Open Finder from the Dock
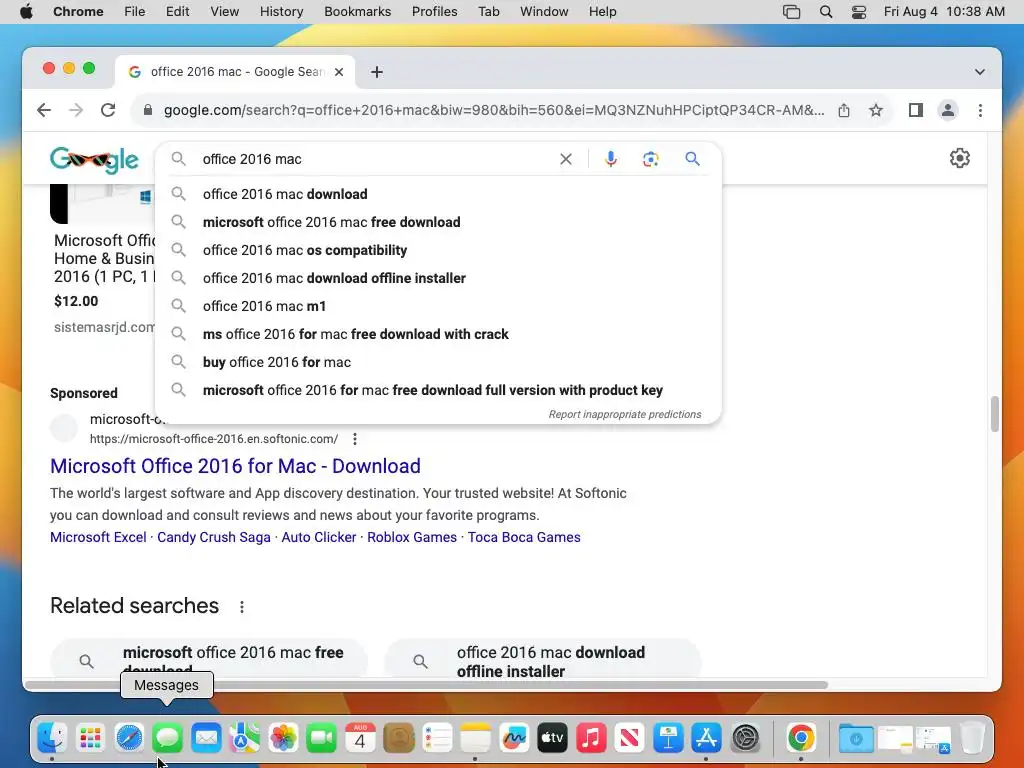 (x=52, y=738)
